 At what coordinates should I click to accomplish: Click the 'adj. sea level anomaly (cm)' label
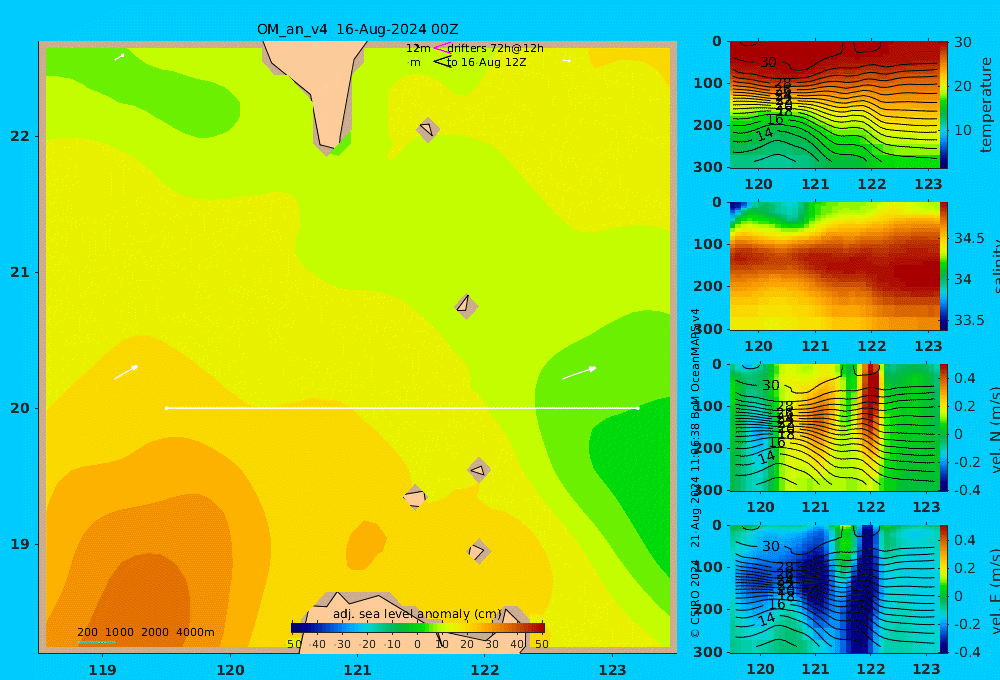pos(417,614)
